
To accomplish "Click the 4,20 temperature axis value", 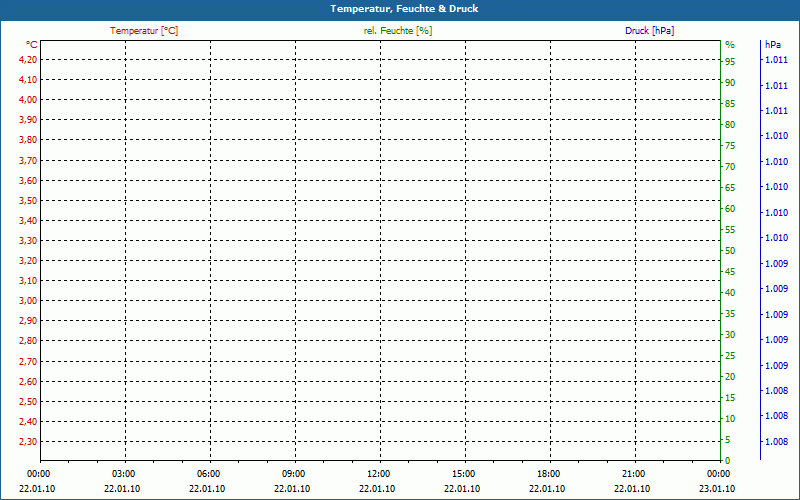I will pos(28,60).
